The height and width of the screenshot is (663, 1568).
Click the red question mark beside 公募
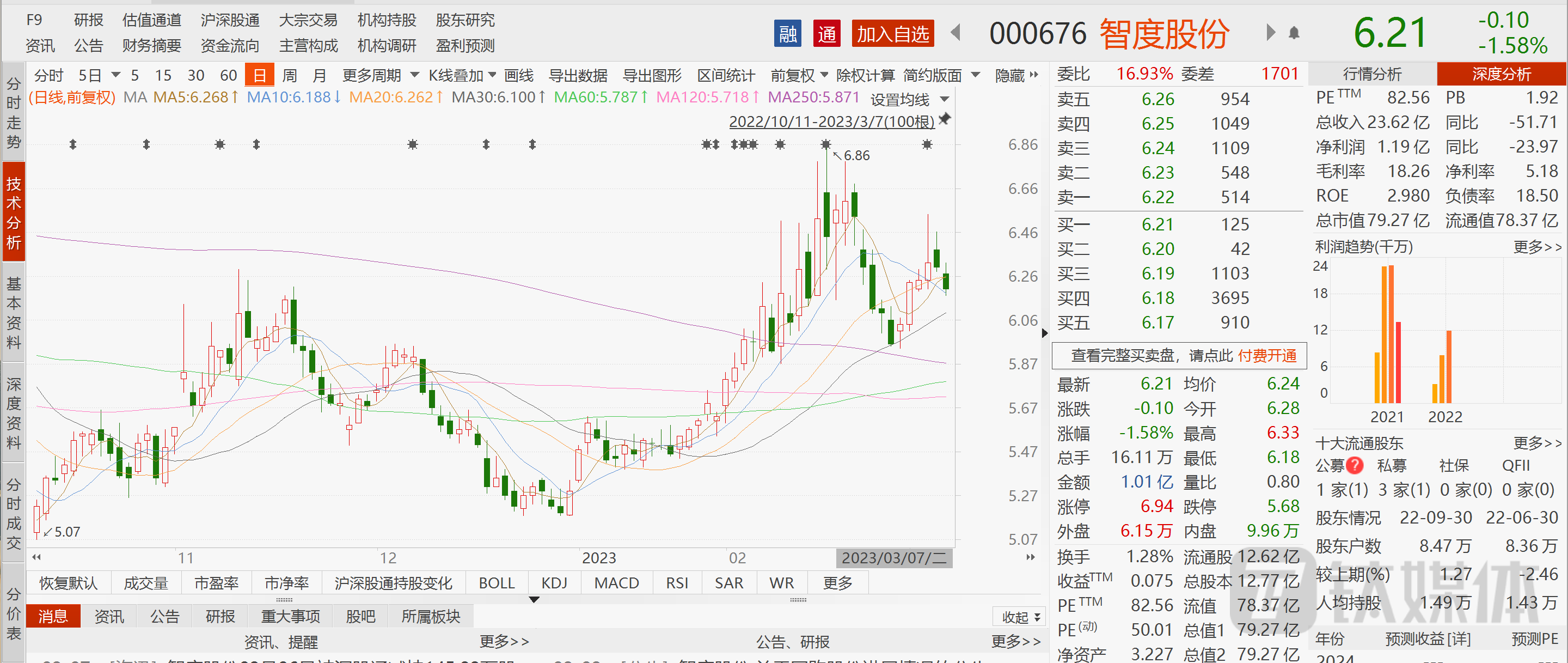[x=1355, y=466]
